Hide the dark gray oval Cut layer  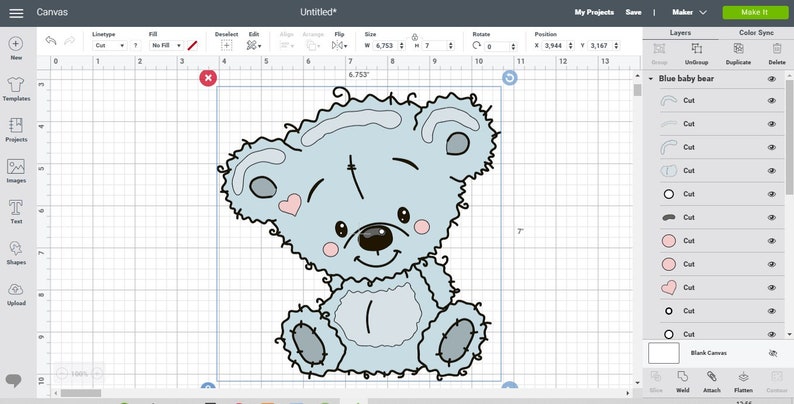pos(772,218)
